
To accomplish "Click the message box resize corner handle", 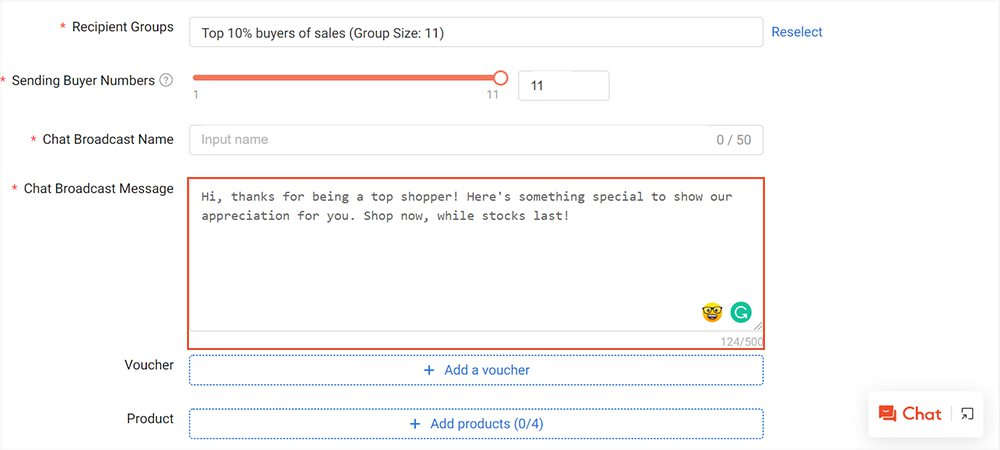I will click(x=757, y=325).
